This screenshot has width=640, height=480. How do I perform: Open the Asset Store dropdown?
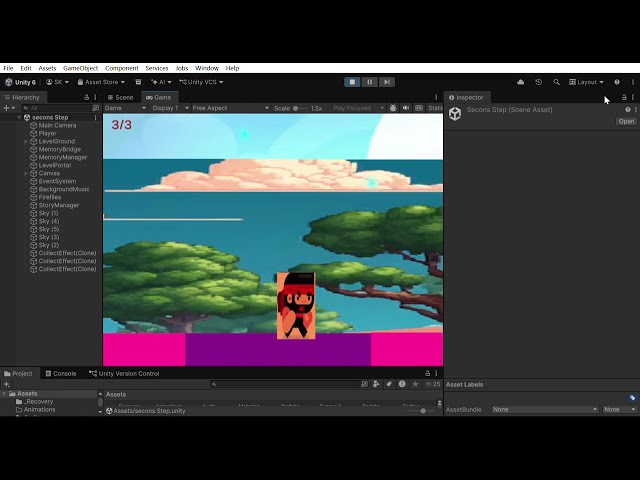pyautogui.click(x=101, y=82)
